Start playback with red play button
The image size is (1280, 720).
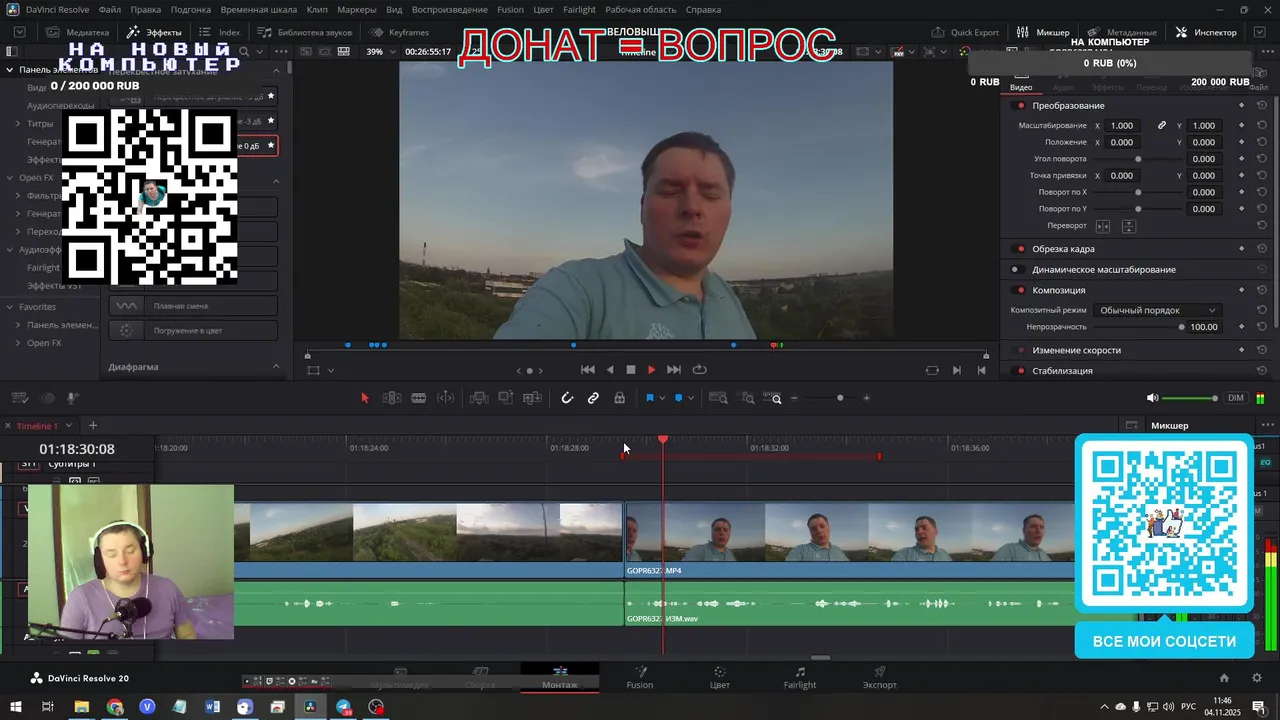pyautogui.click(x=652, y=370)
